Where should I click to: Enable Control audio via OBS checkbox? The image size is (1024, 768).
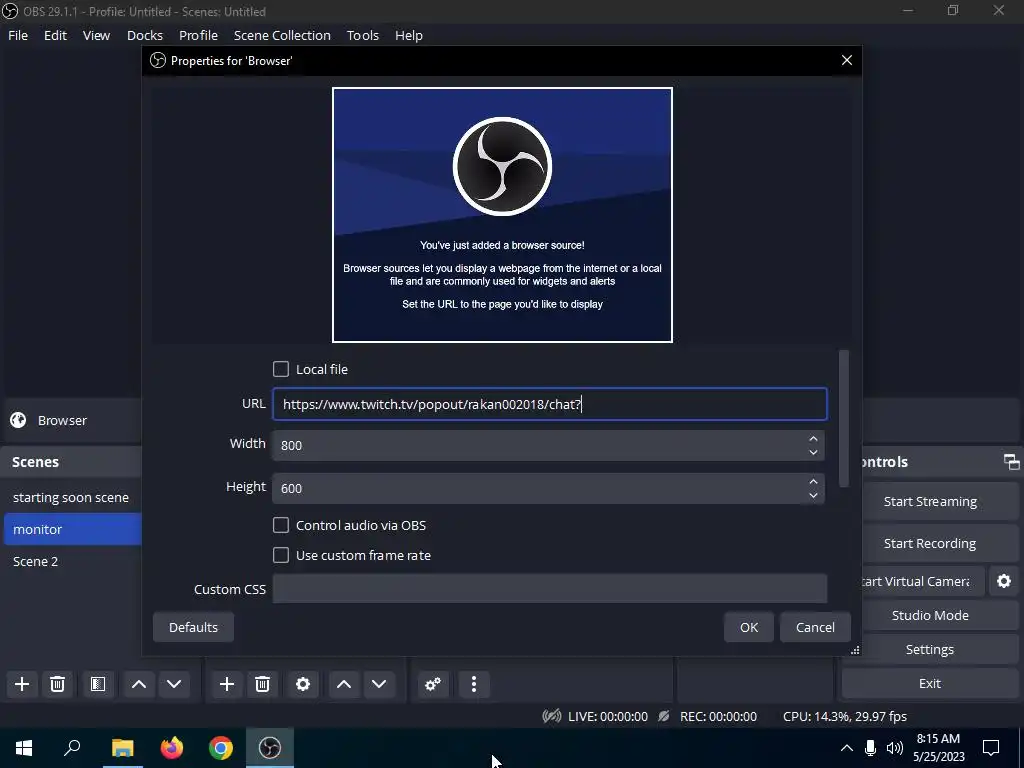click(x=281, y=525)
